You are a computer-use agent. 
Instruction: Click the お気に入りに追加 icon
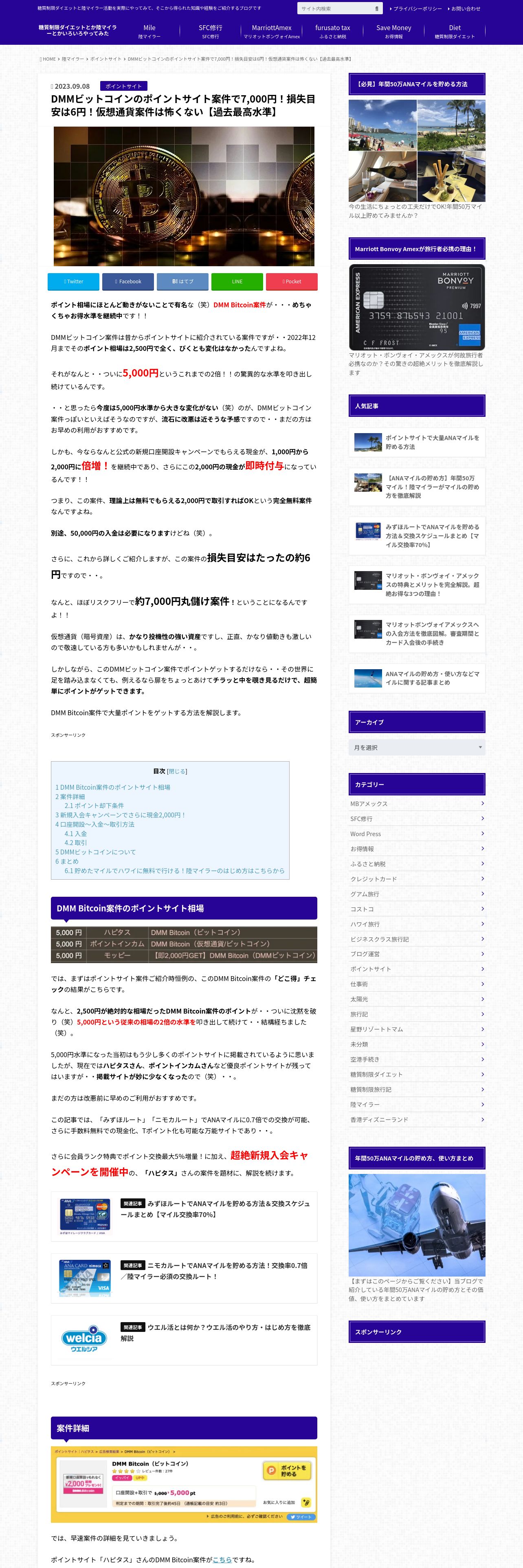pyautogui.click(x=306, y=1502)
